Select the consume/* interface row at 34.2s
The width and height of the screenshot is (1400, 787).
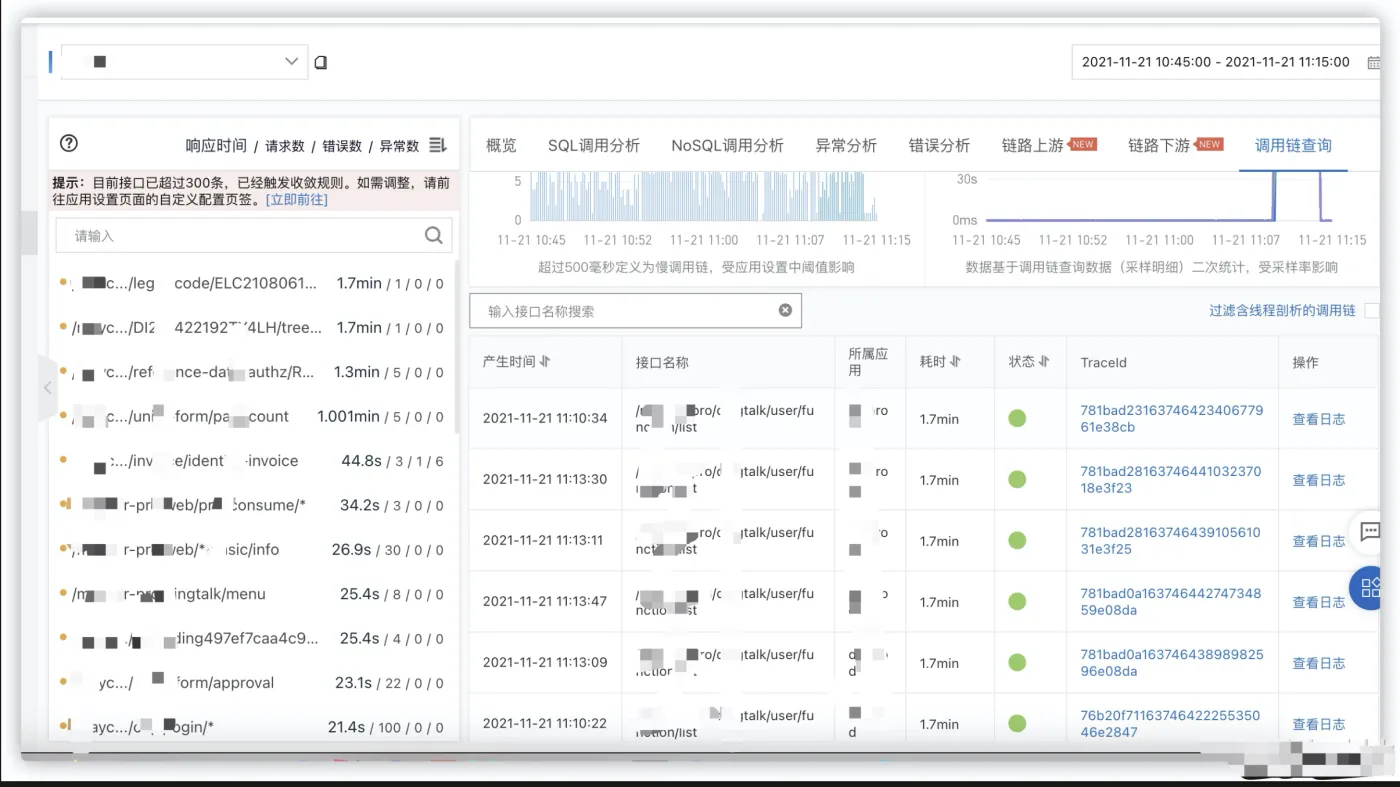click(x=253, y=505)
